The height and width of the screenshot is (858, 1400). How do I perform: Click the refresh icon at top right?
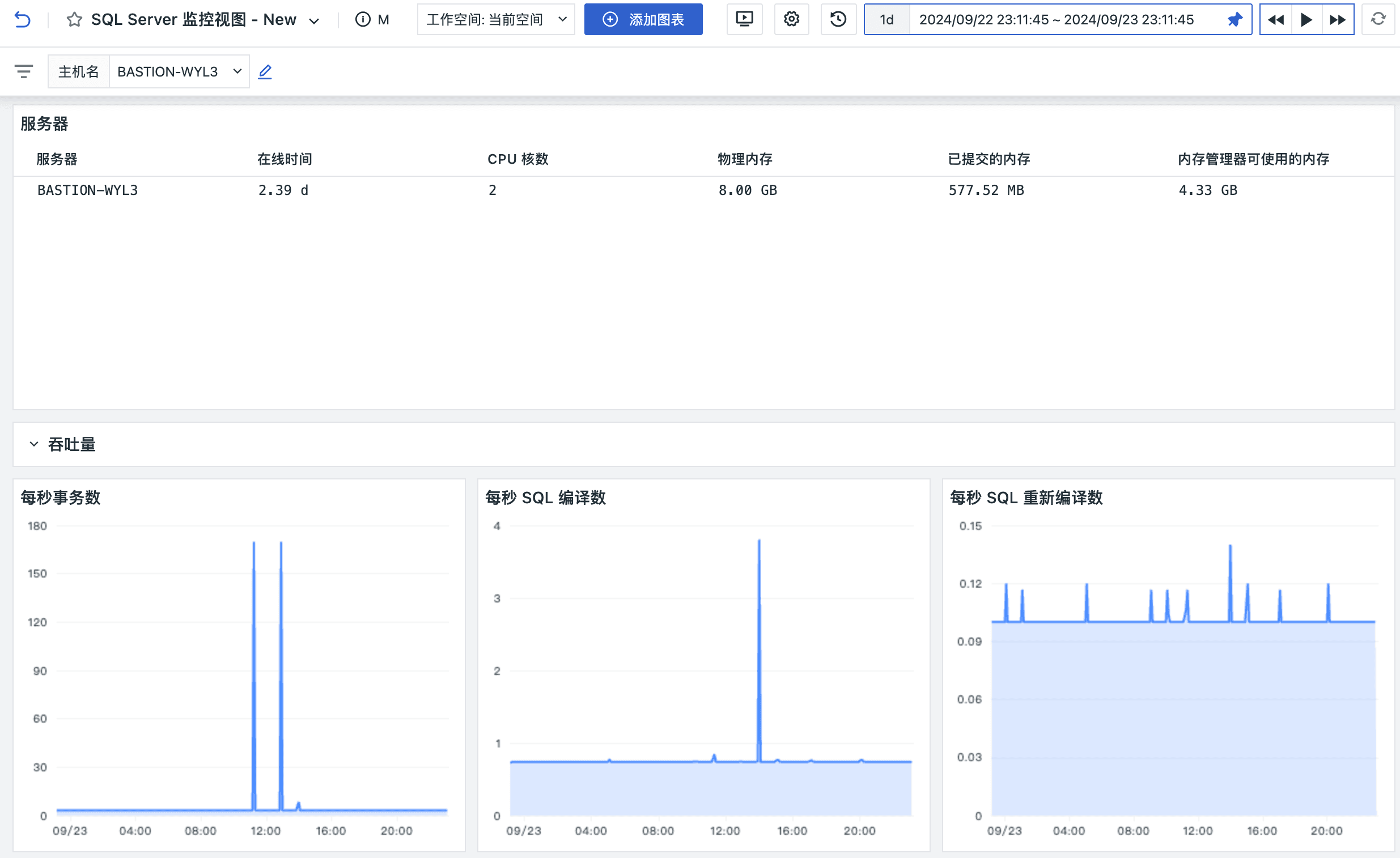[x=1378, y=19]
